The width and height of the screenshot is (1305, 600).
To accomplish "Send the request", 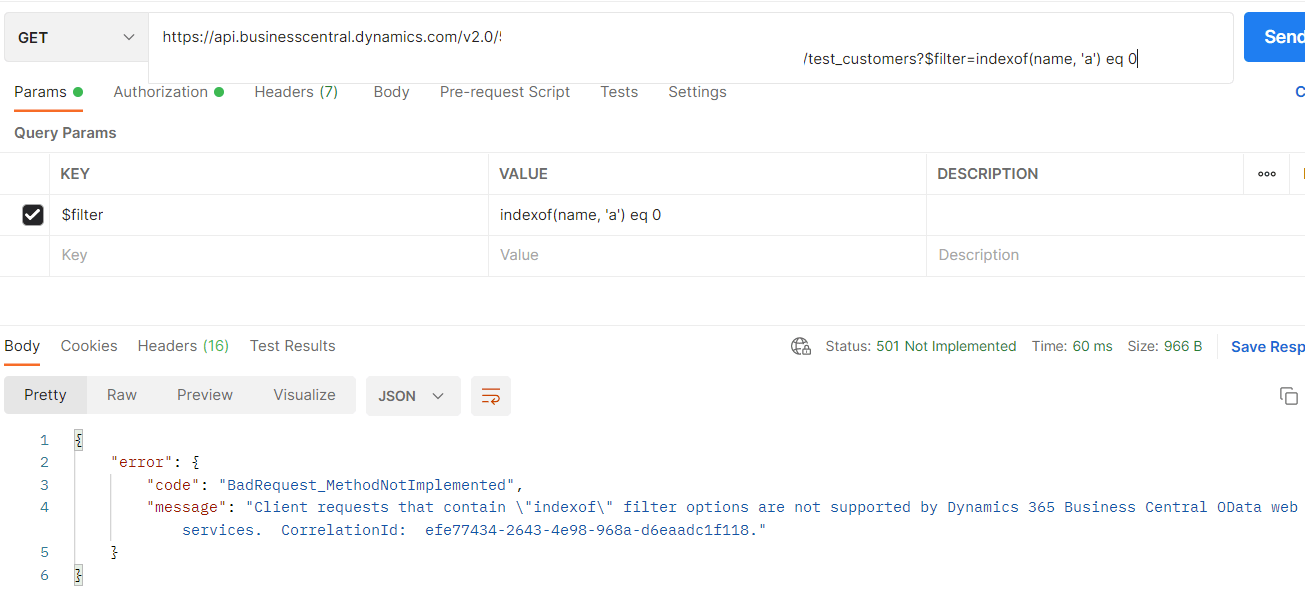I will [1275, 37].
